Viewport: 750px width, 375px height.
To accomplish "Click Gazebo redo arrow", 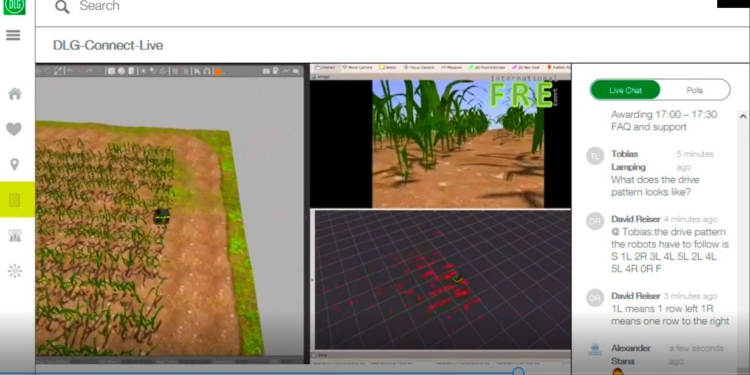I will [x=89, y=71].
